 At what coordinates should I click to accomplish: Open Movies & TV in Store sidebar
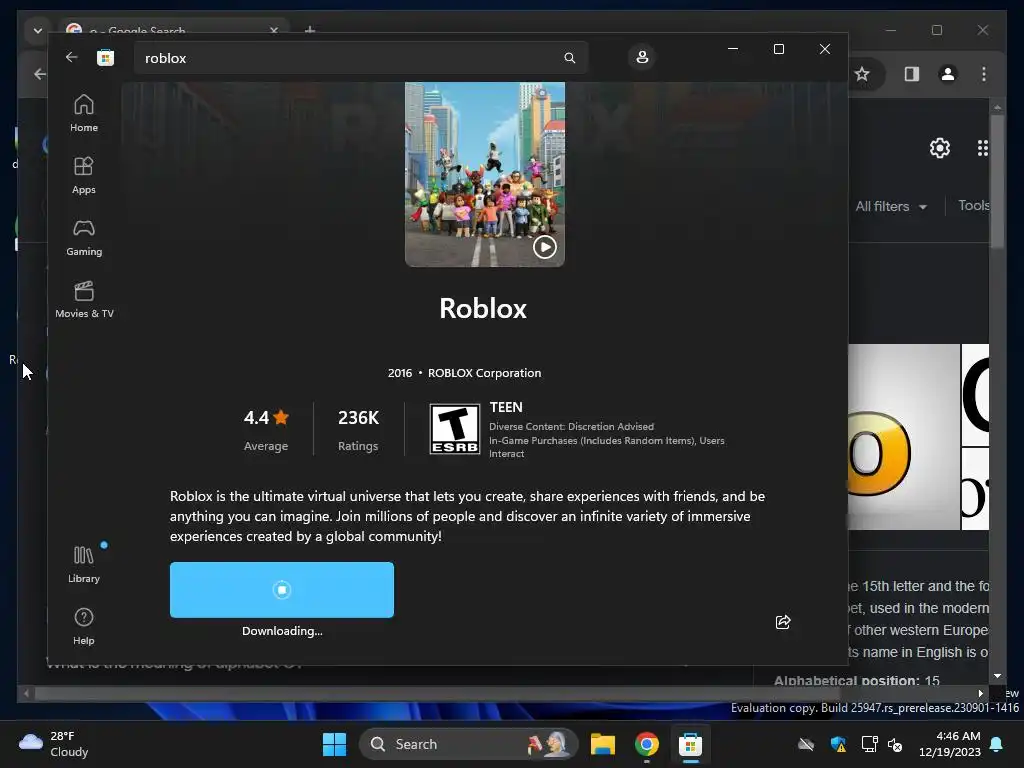click(84, 299)
